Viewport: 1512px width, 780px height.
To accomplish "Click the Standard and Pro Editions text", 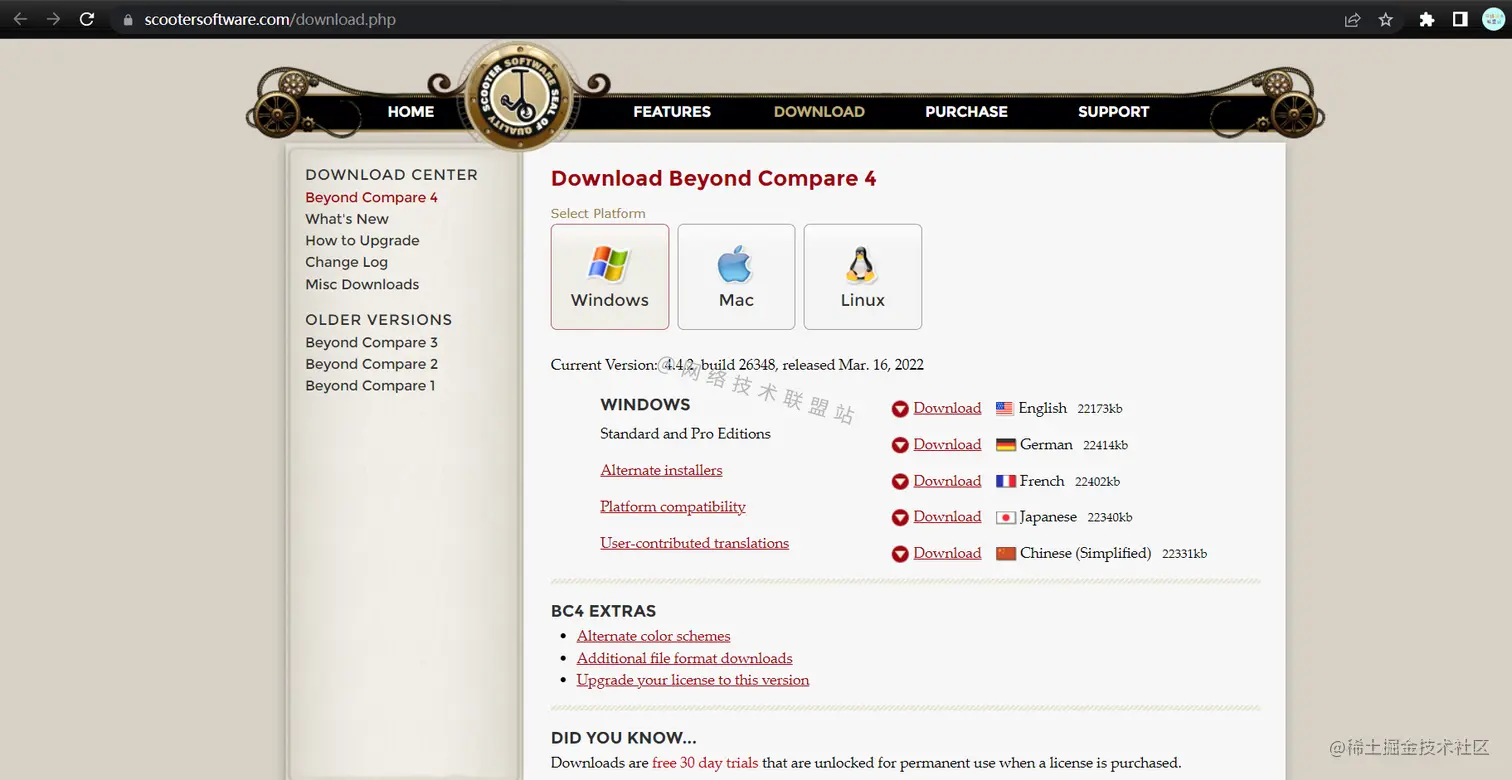I will pos(685,434).
